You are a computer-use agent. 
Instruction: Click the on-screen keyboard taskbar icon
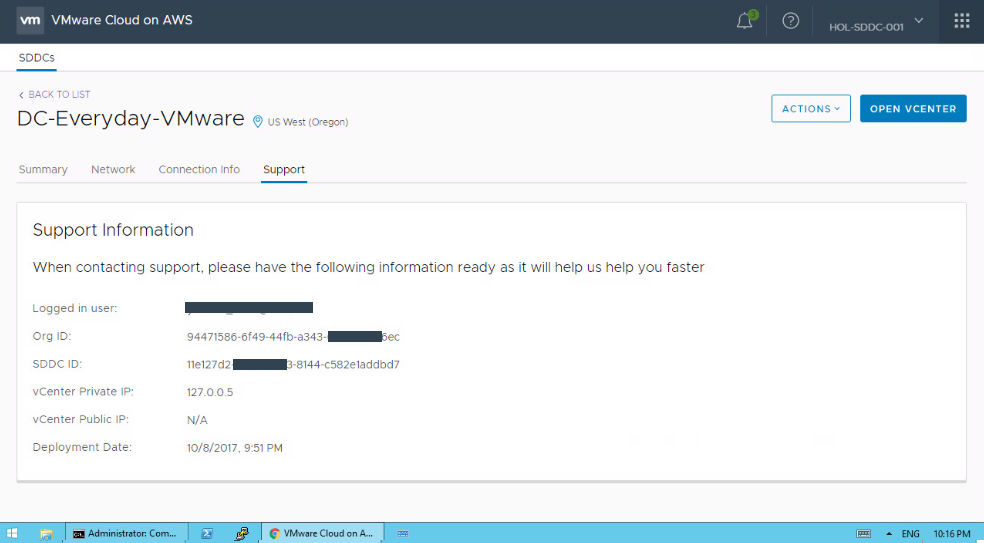pyautogui.click(x=403, y=534)
